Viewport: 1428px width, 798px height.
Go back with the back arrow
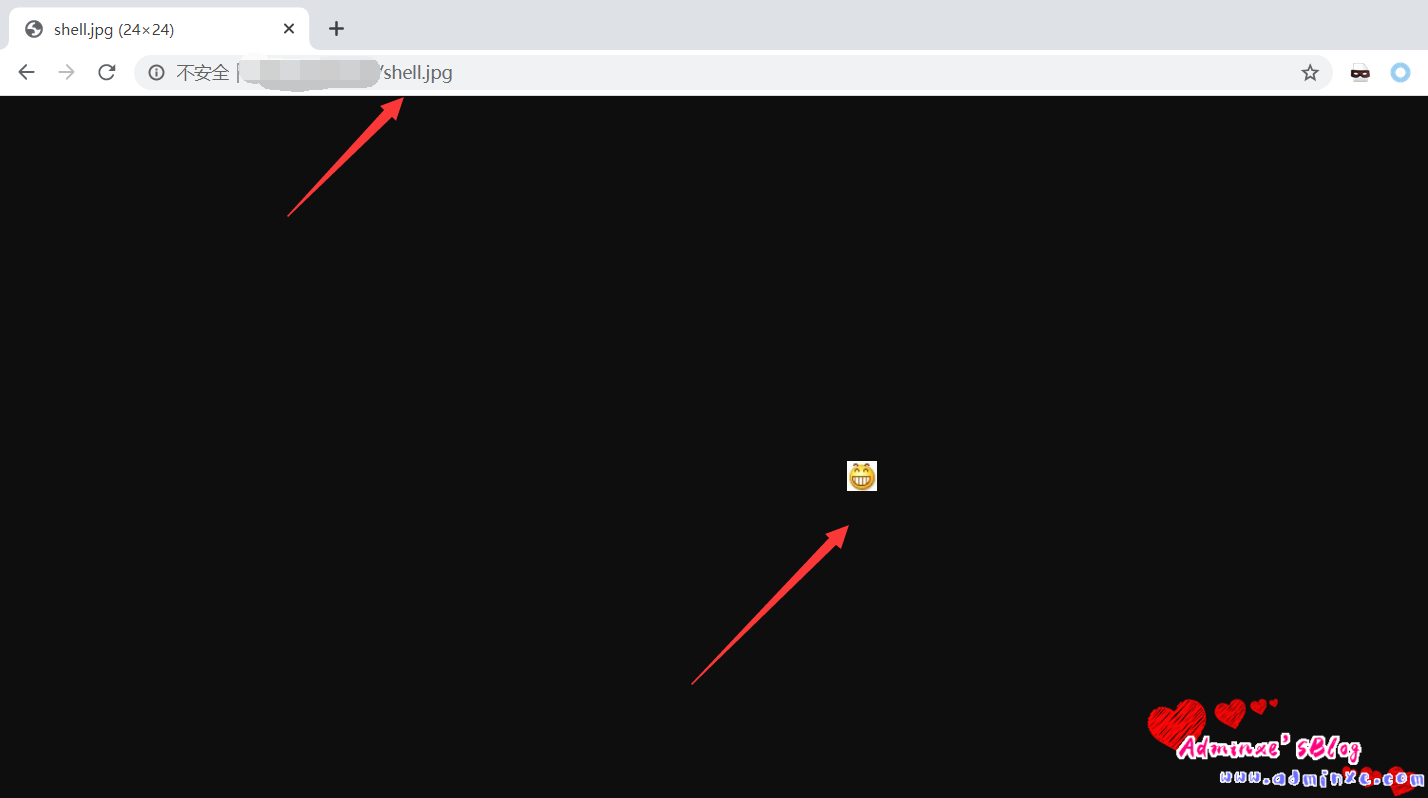coord(27,72)
